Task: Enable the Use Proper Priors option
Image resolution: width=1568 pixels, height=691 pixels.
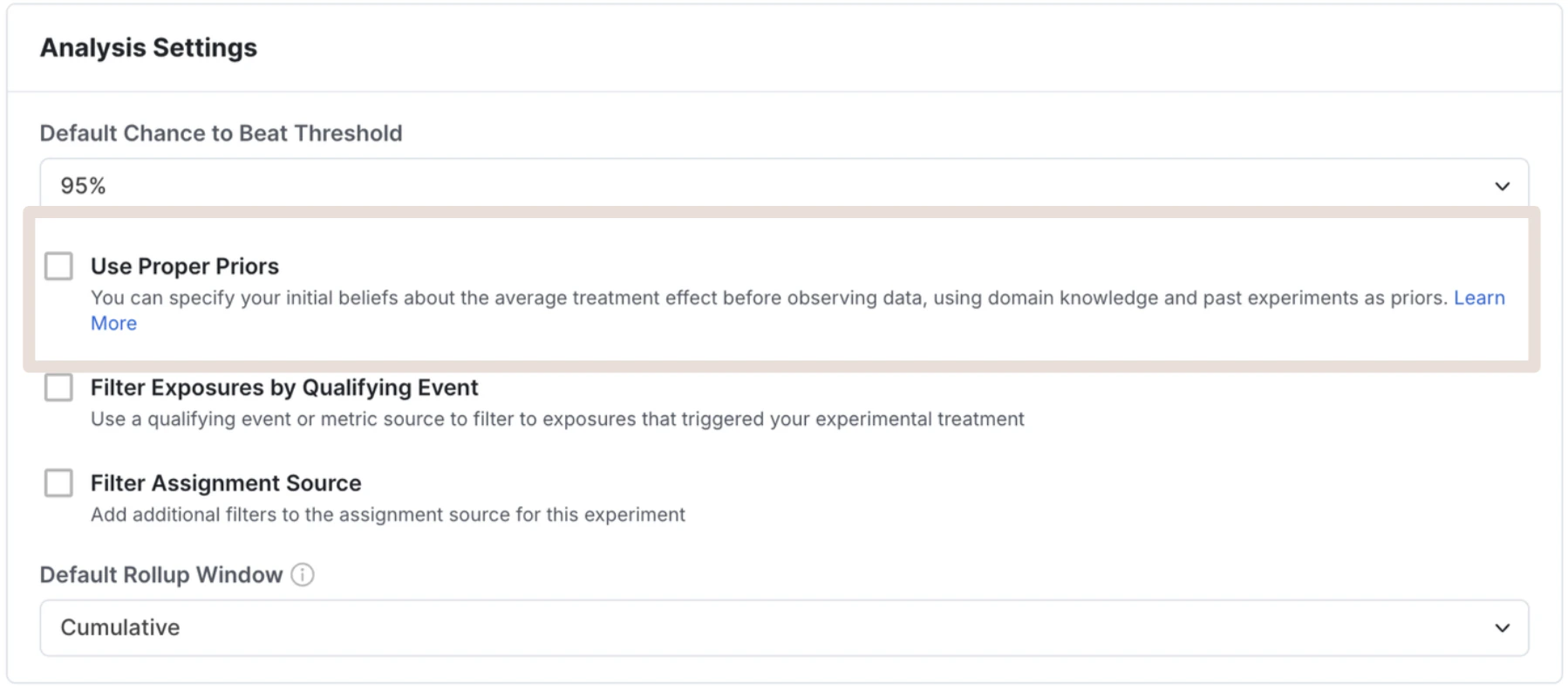Action: [x=58, y=266]
